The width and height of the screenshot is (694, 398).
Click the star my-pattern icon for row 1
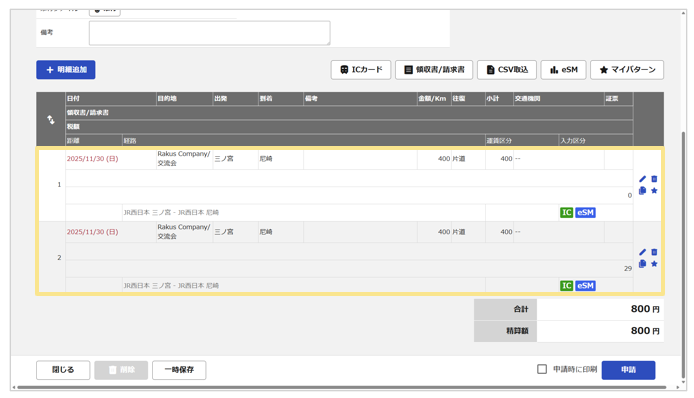pos(654,190)
